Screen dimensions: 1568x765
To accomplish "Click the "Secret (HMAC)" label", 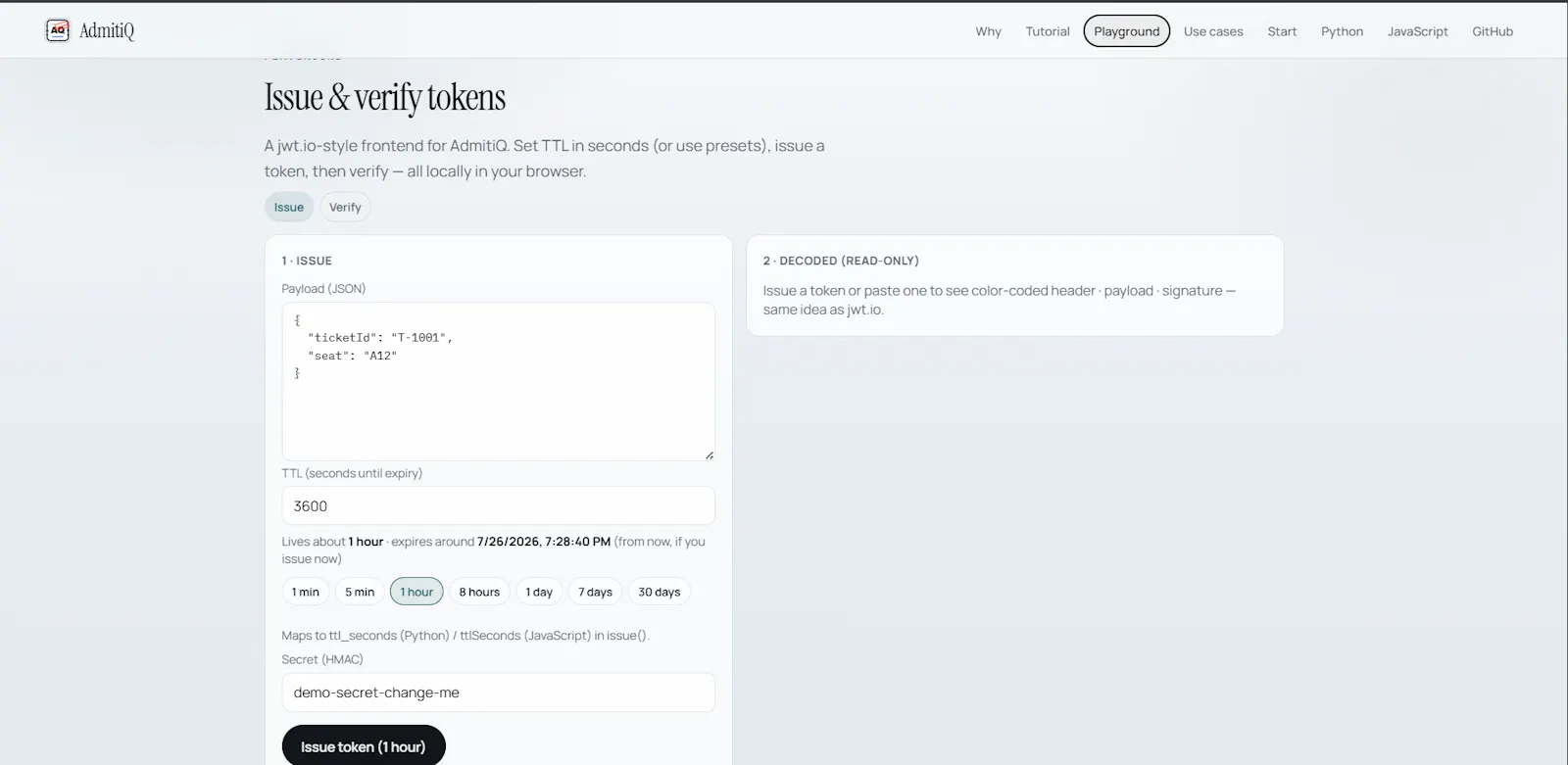I will (x=322, y=659).
